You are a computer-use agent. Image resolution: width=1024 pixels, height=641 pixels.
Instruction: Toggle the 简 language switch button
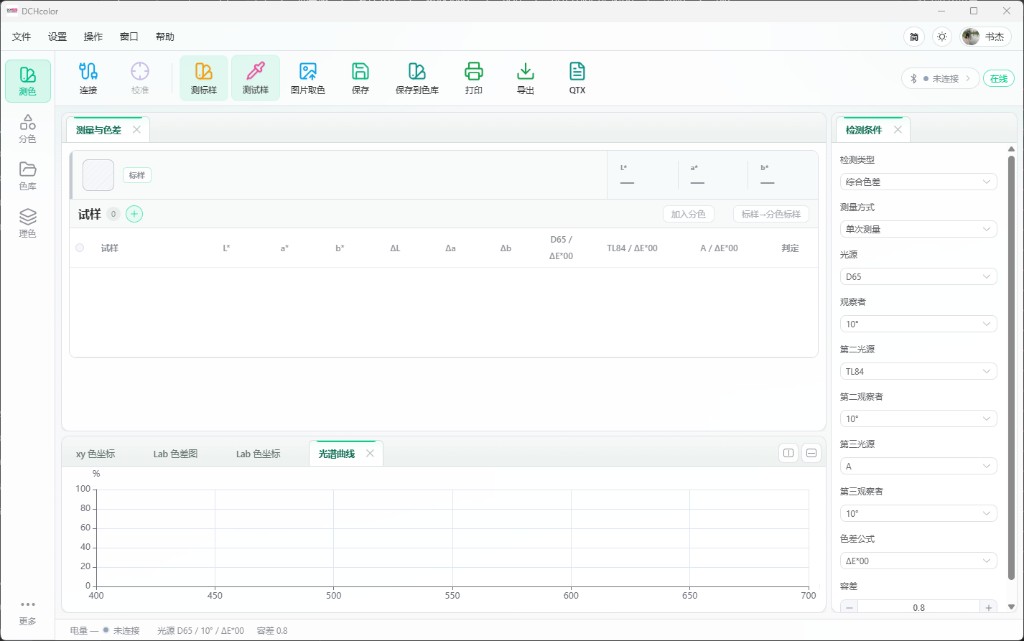pyautogui.click(x=914, y=37)
